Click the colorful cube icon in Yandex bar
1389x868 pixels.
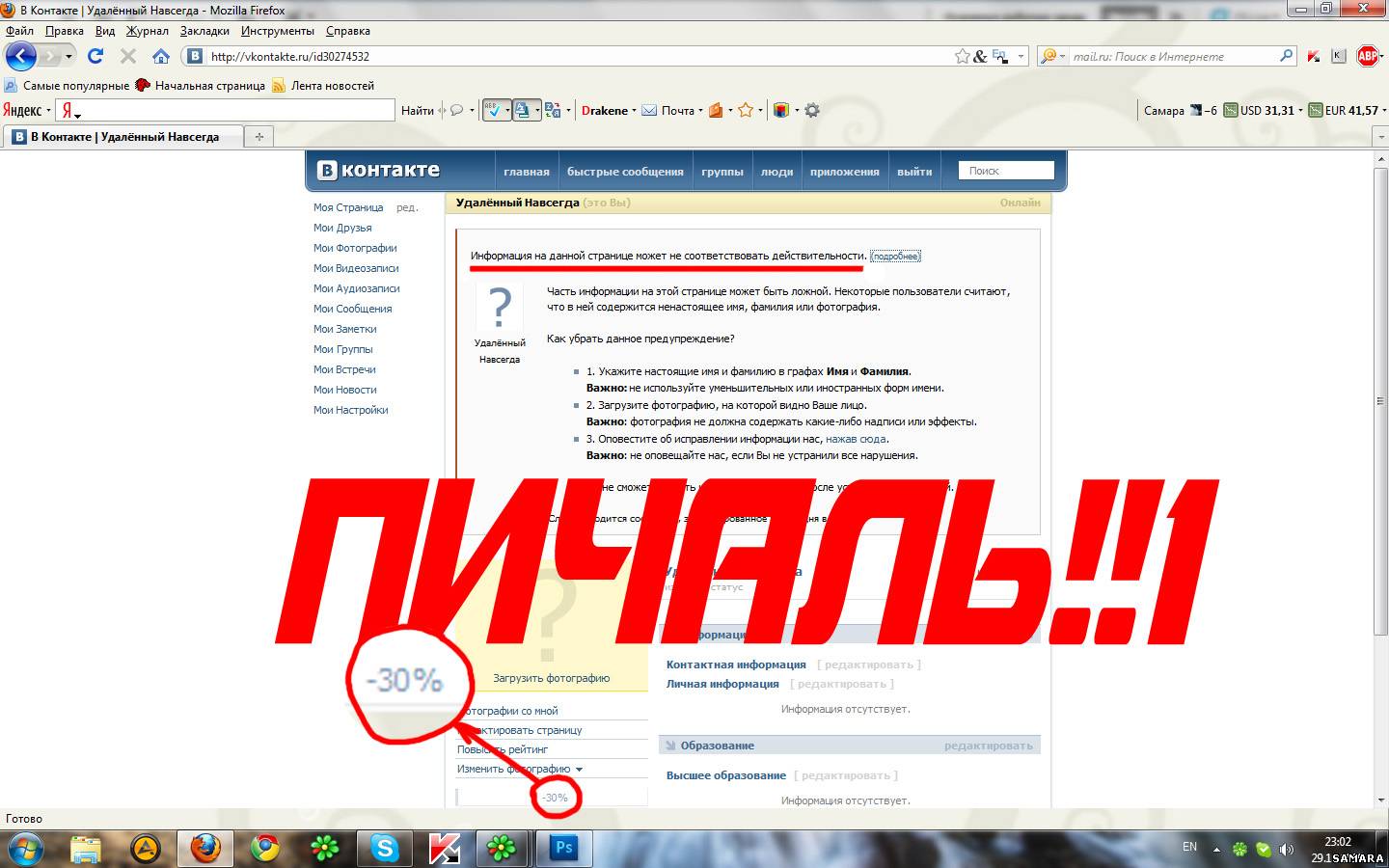click(x=781, y=110)
